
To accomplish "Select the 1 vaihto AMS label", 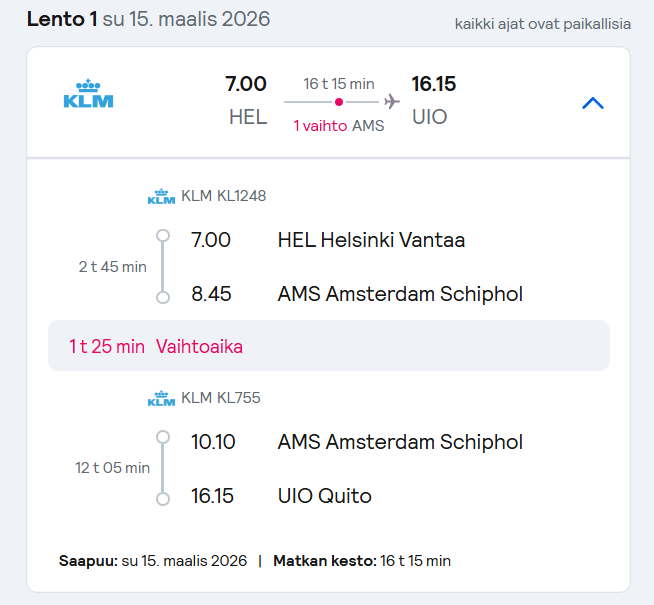I will [339, 126].
